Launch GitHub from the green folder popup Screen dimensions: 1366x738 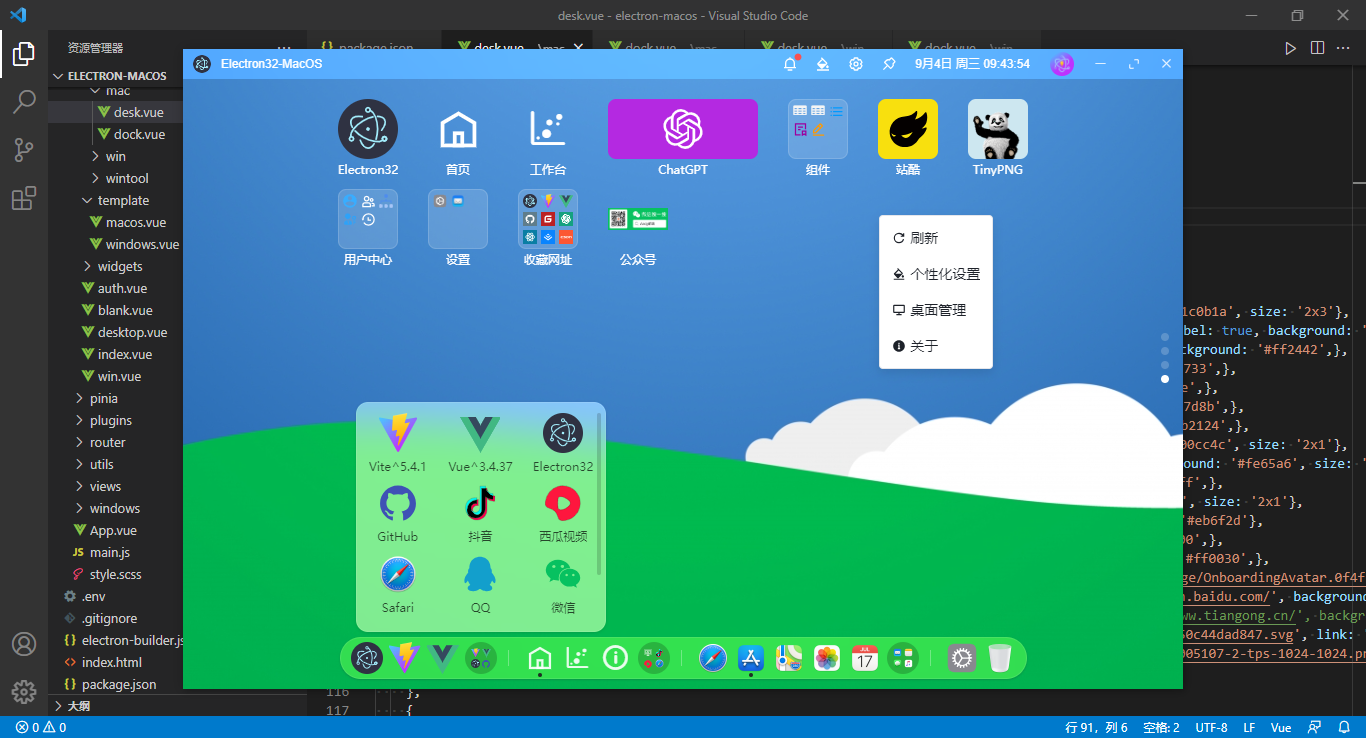click(x=398, y=503)
